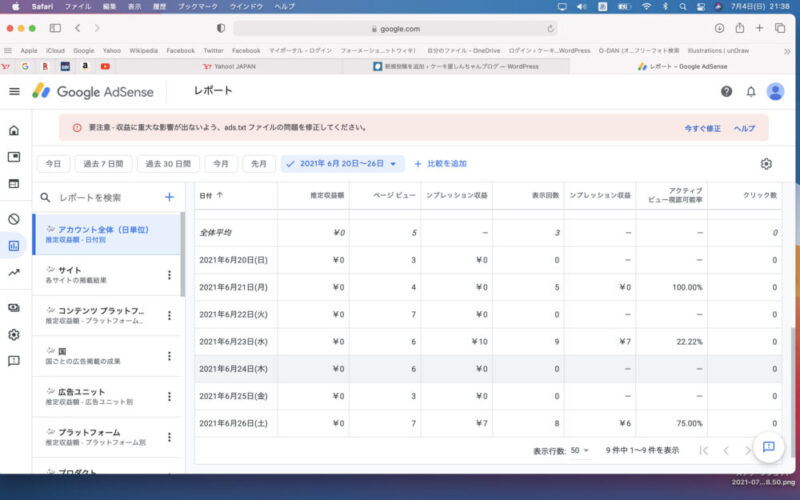Open the Safari menu in the menu bar

coord(42,7)
